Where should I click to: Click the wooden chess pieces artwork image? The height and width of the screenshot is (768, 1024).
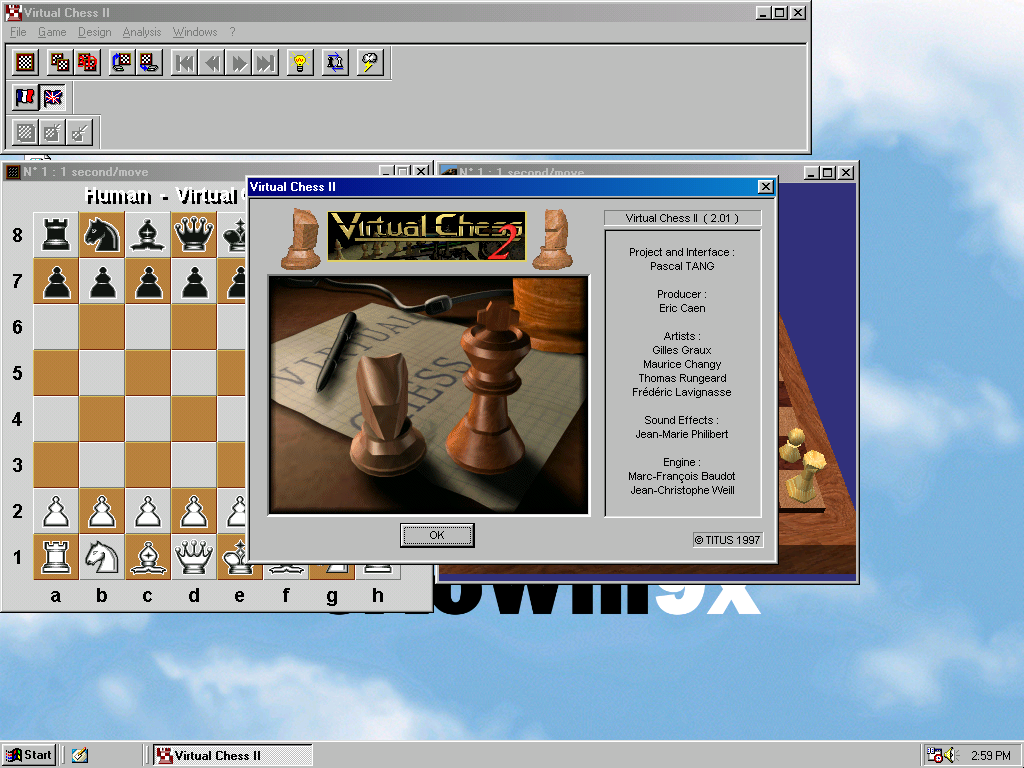tap(429, 395)
